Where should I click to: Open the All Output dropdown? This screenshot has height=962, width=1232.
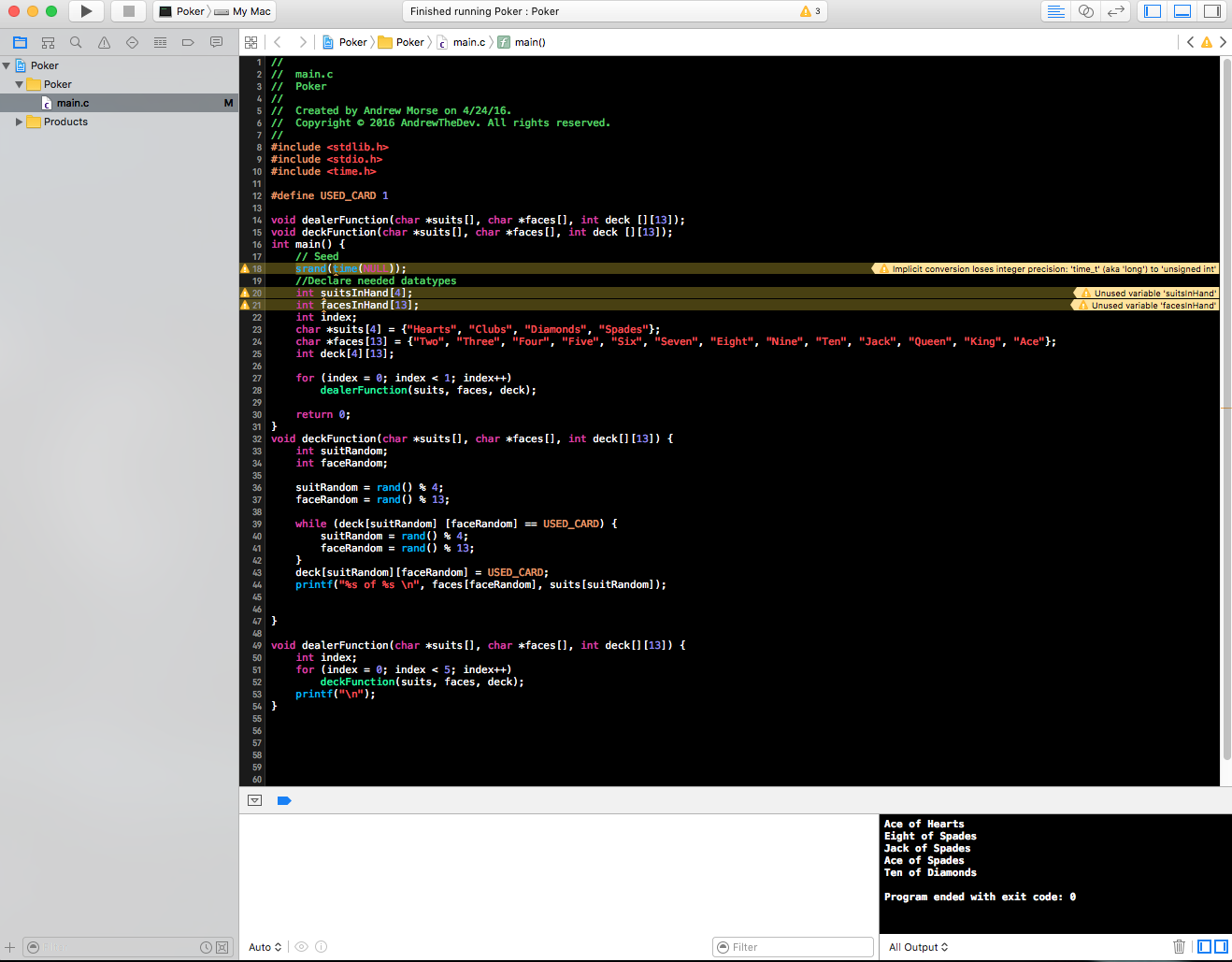tap(918, 947)
